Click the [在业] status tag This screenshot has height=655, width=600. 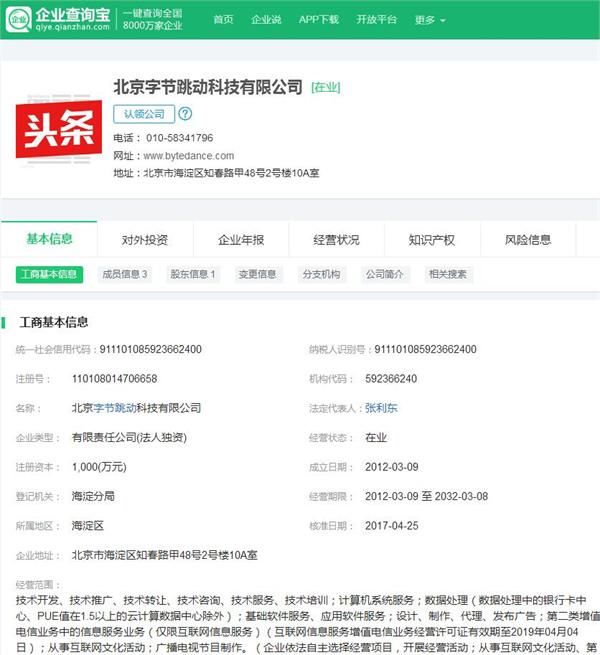[326, 87]
